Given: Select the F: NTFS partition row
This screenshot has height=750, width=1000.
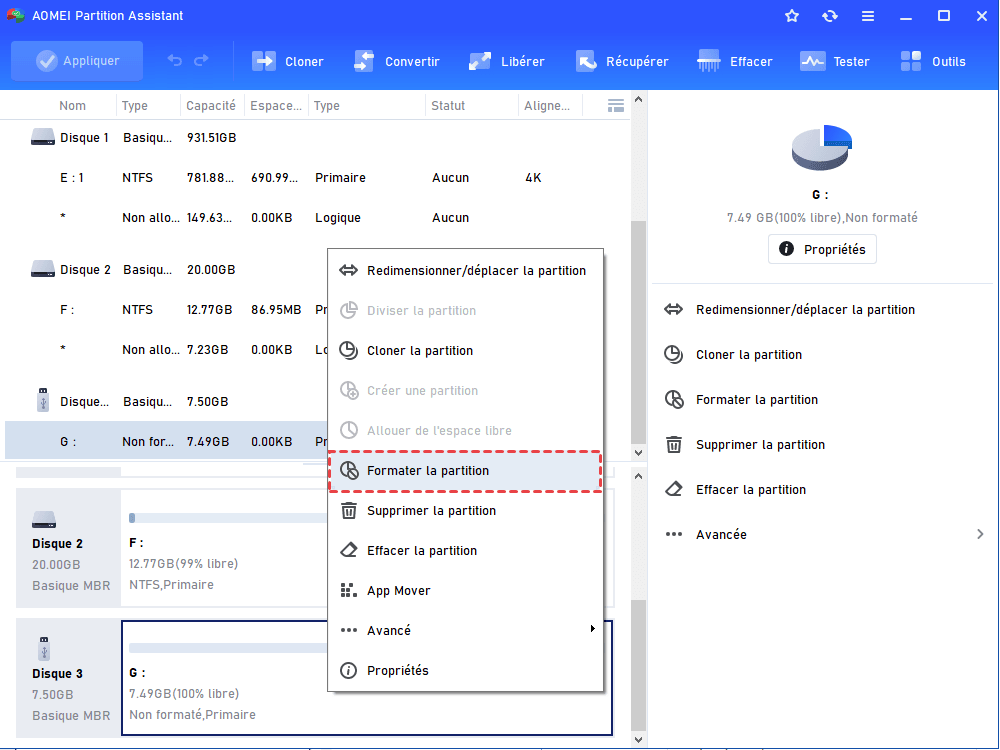Looking at the screenshot, I should (x=166, y=310).
